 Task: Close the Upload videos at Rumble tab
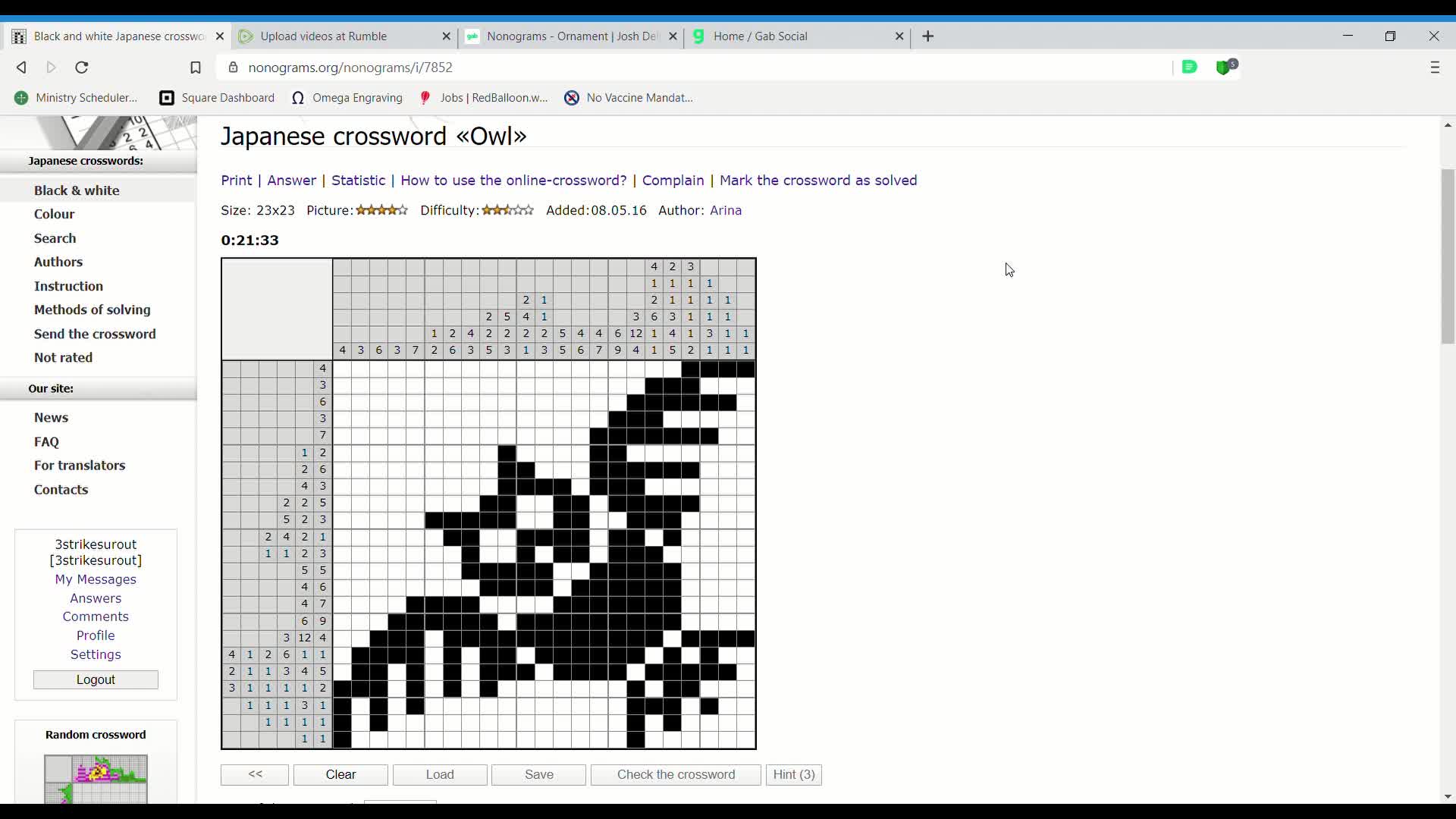click(x=446, y=36)
